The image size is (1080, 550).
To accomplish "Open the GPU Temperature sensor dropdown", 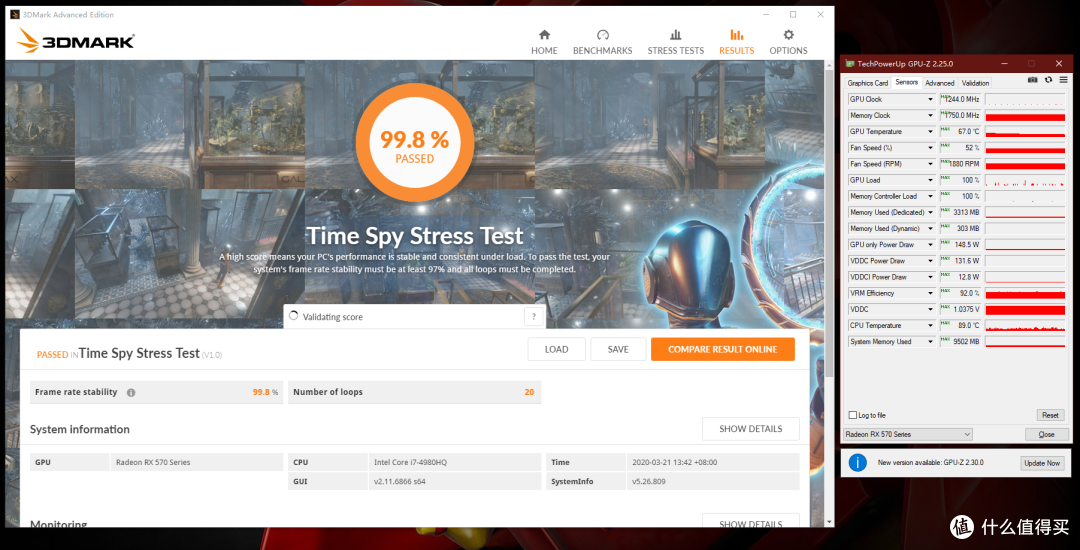I will click(x=931, y=131).
